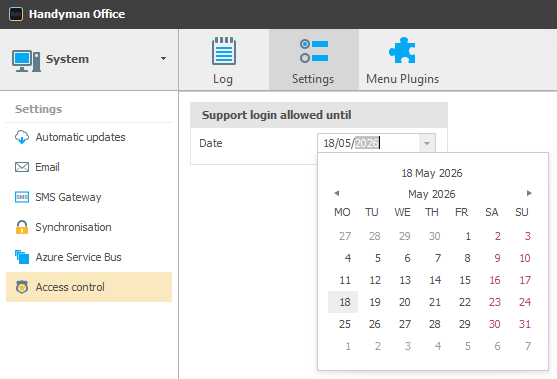
Task: Open the Log notepad icon
Action: [x=224, y=51]
